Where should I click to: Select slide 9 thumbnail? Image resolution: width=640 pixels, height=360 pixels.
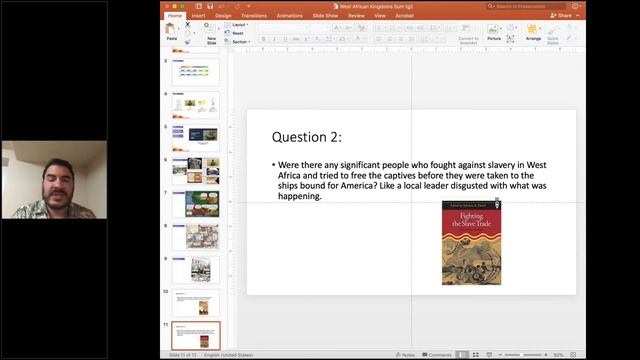(x=196, y=270)
